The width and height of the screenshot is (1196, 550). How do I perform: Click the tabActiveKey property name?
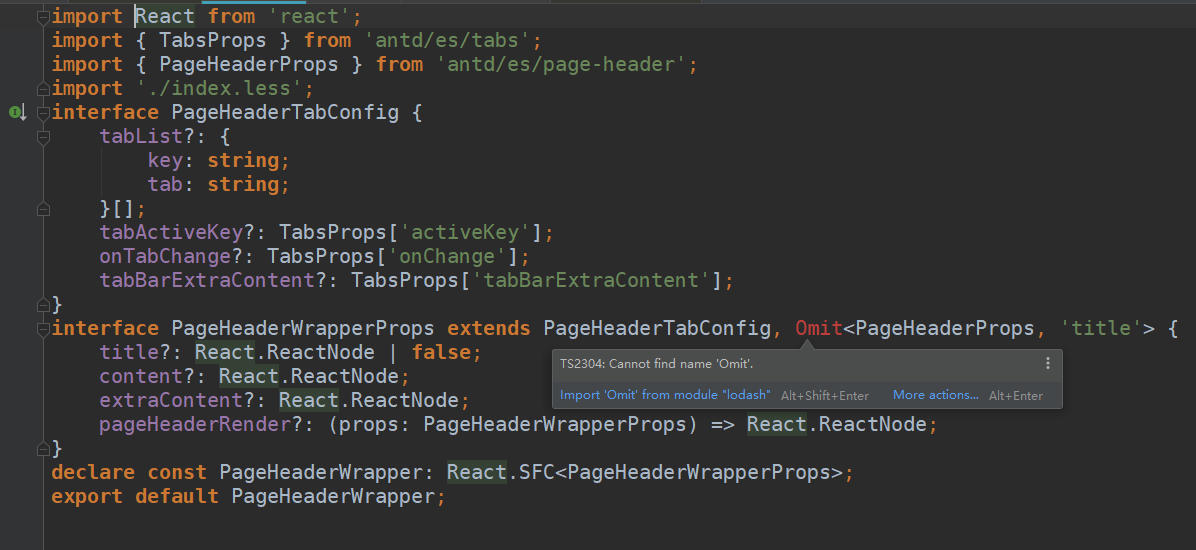tap(171, 232)
